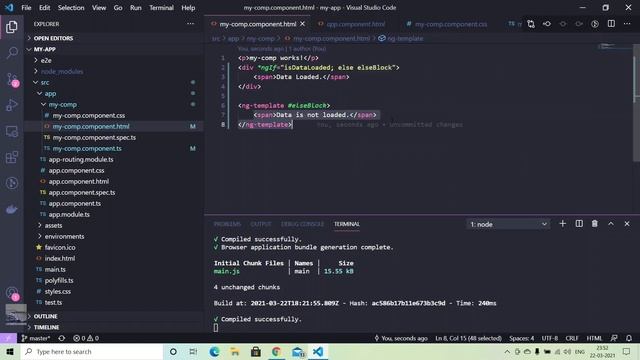
Task: Open the Selection menu
Action: [x=71, y=7]
